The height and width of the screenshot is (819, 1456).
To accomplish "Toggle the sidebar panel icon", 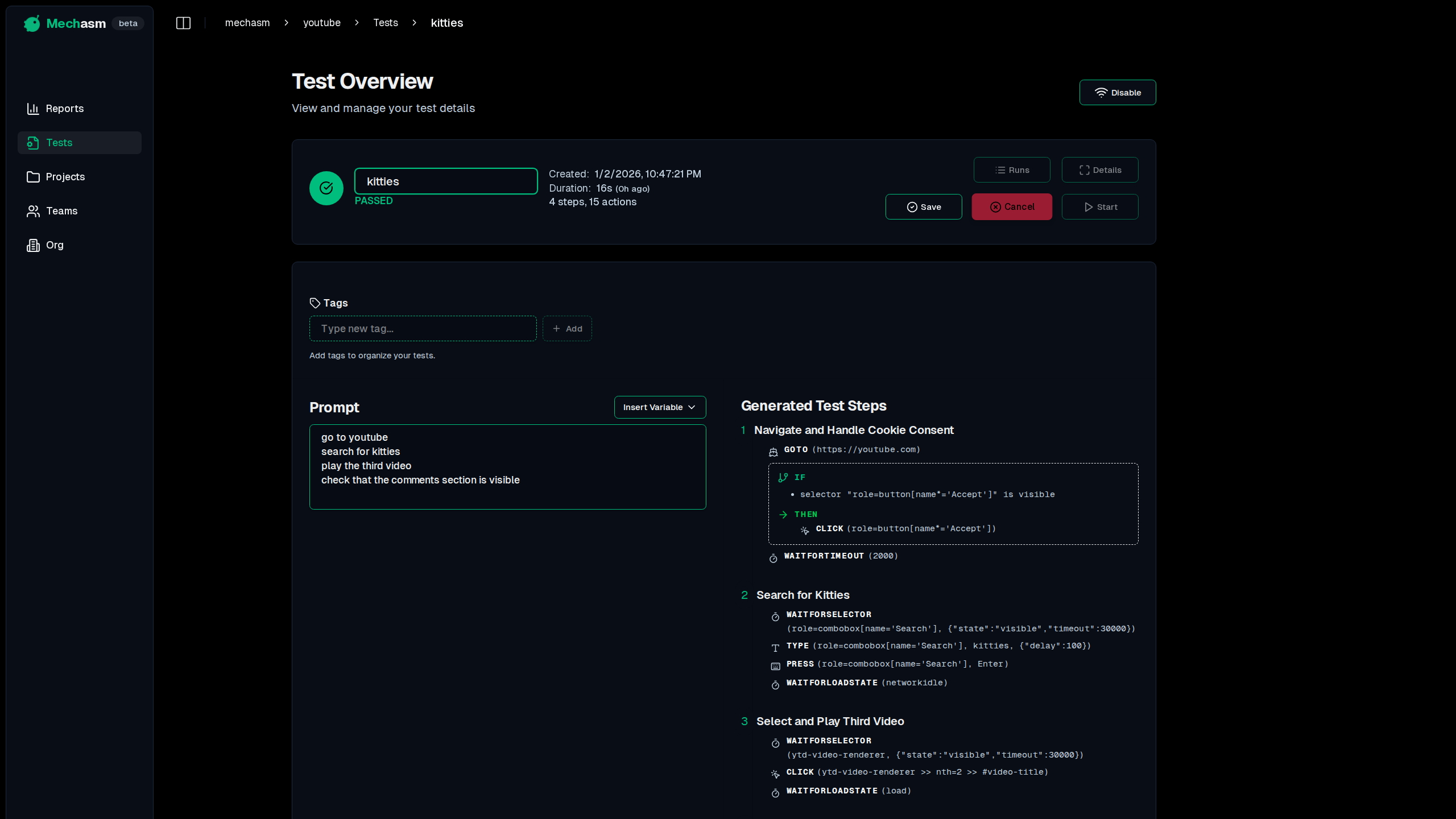I will pos(183,23).
